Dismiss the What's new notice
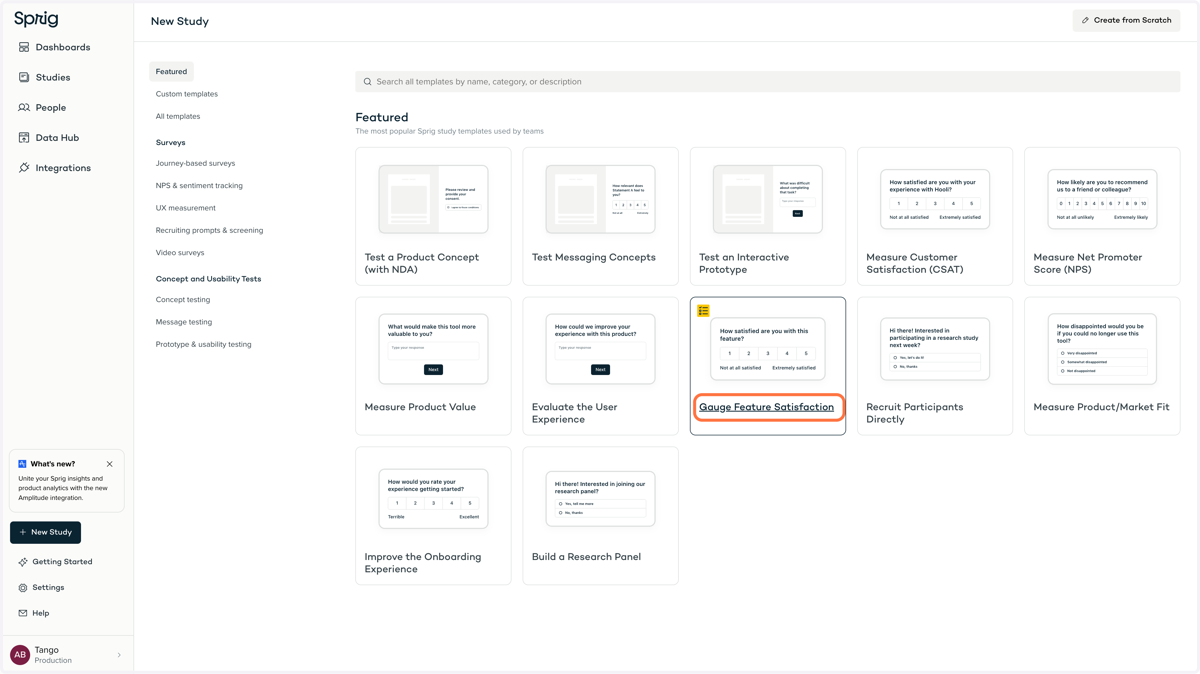Screen dimensions: 1200x674 (110, 464)
